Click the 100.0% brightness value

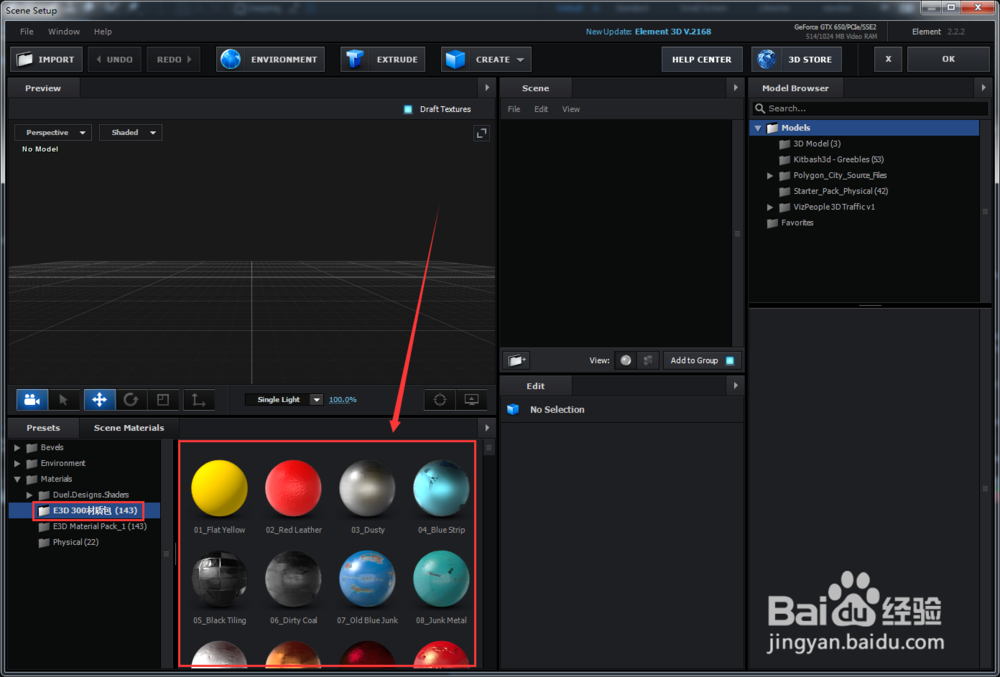point(342,400)
